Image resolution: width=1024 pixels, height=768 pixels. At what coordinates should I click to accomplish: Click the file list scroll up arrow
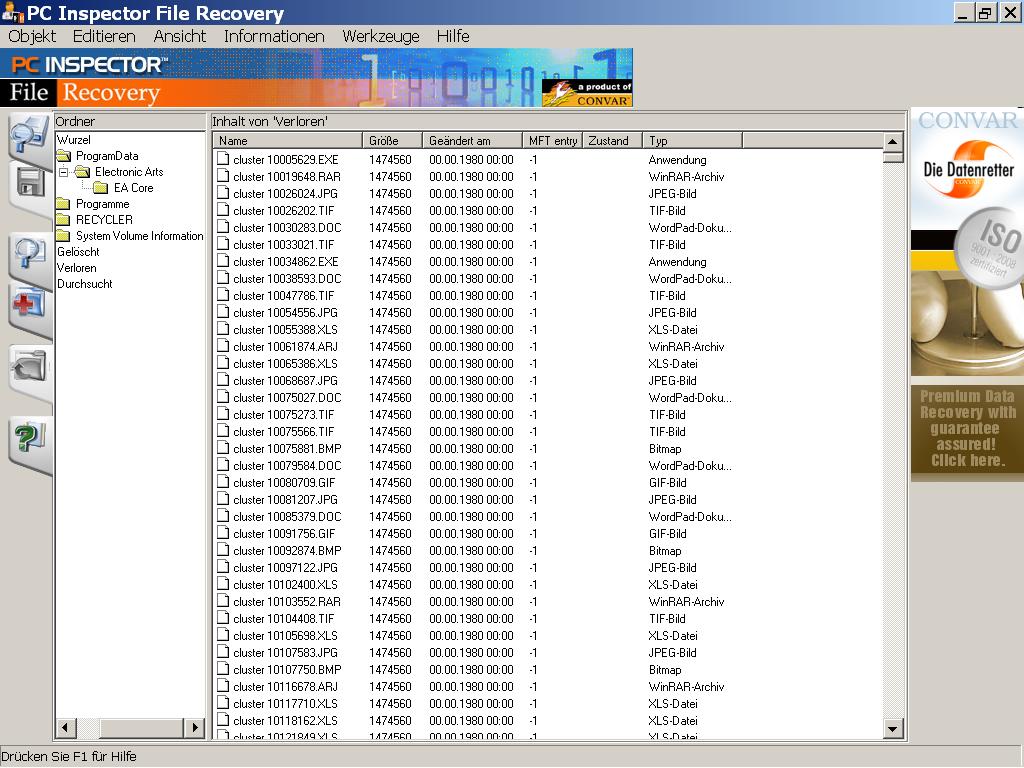pos(893,142)
